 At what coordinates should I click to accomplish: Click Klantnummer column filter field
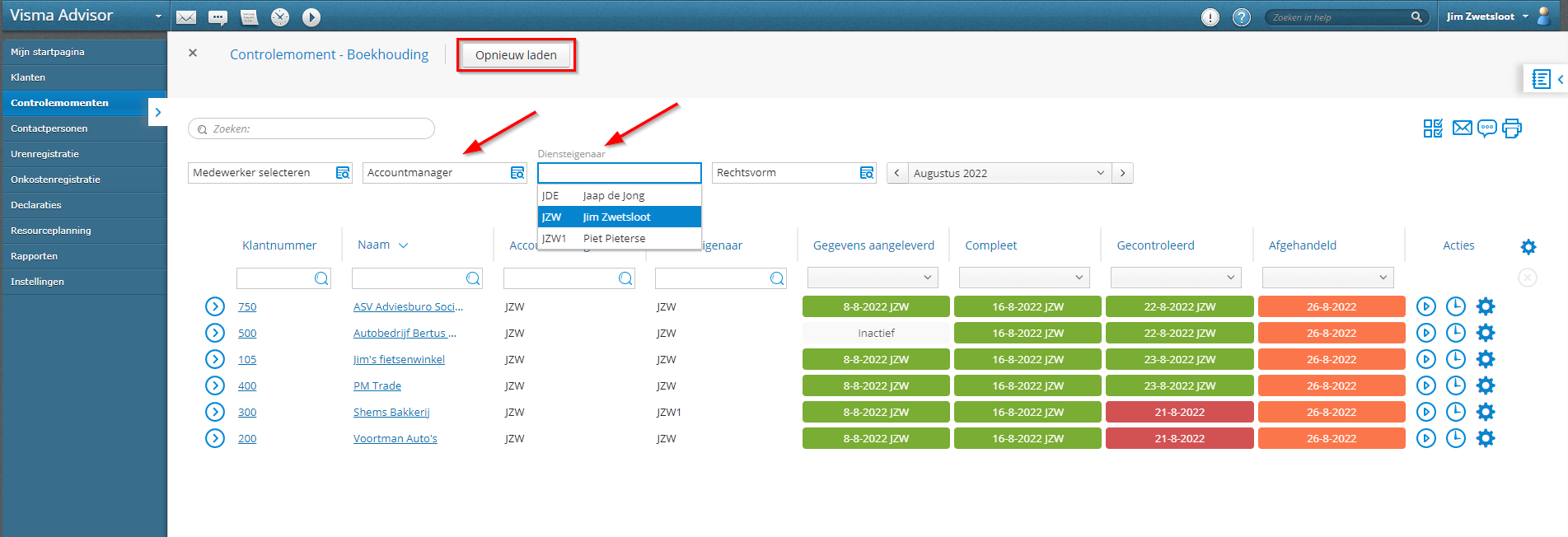(283, 278)
